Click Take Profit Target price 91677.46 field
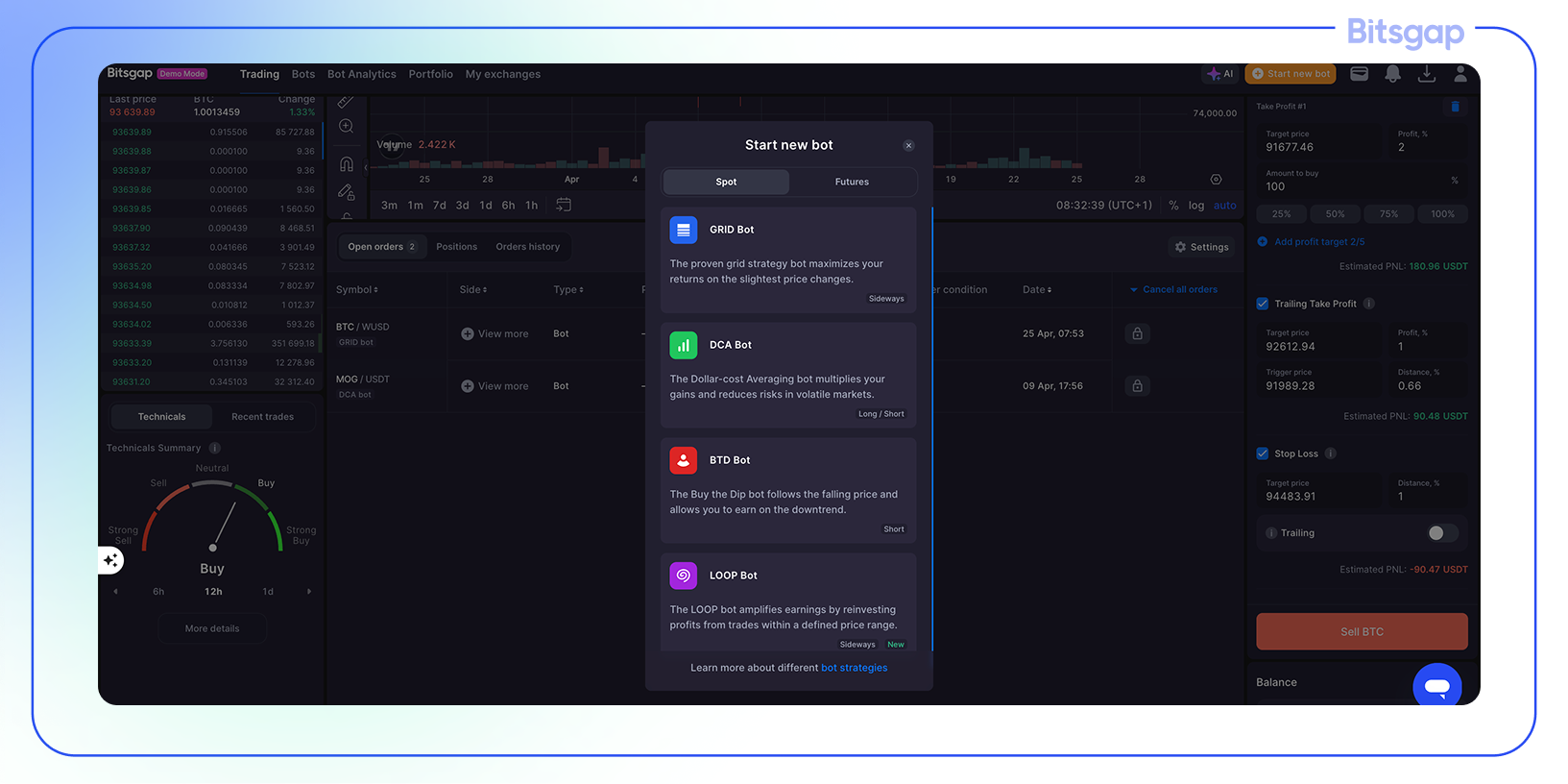The image size is (1568, 784). tap(1320, 141)
